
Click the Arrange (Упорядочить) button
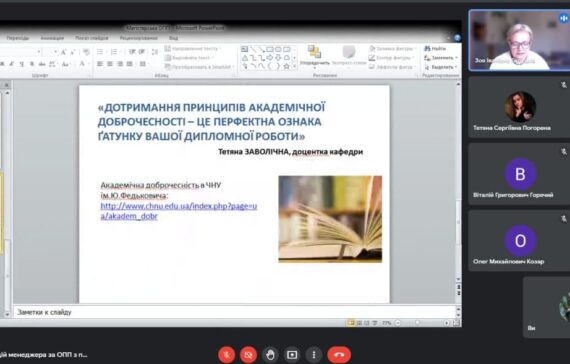coord(314,56)
